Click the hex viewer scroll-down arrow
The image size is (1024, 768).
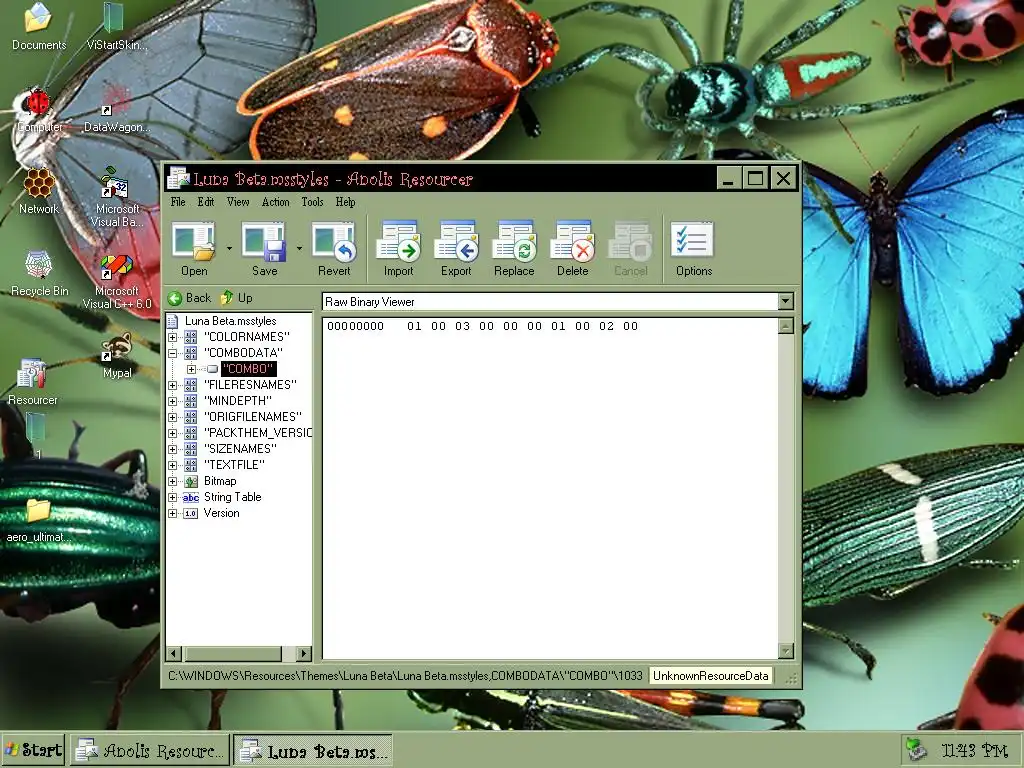coord(786,651)
